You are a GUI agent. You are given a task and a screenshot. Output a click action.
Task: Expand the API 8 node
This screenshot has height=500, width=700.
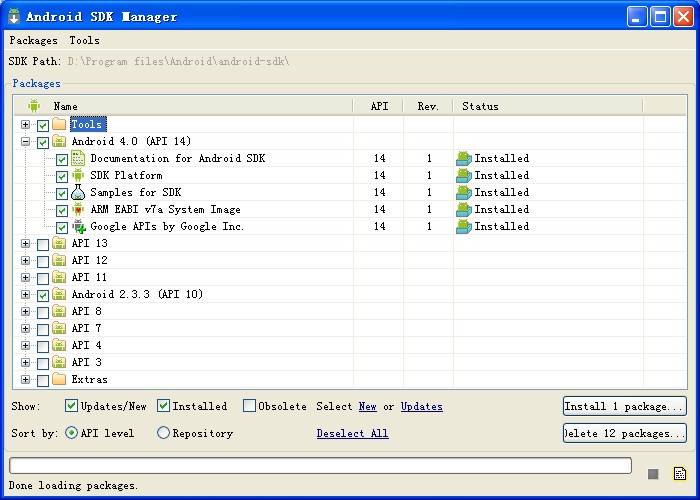point(25,311)
